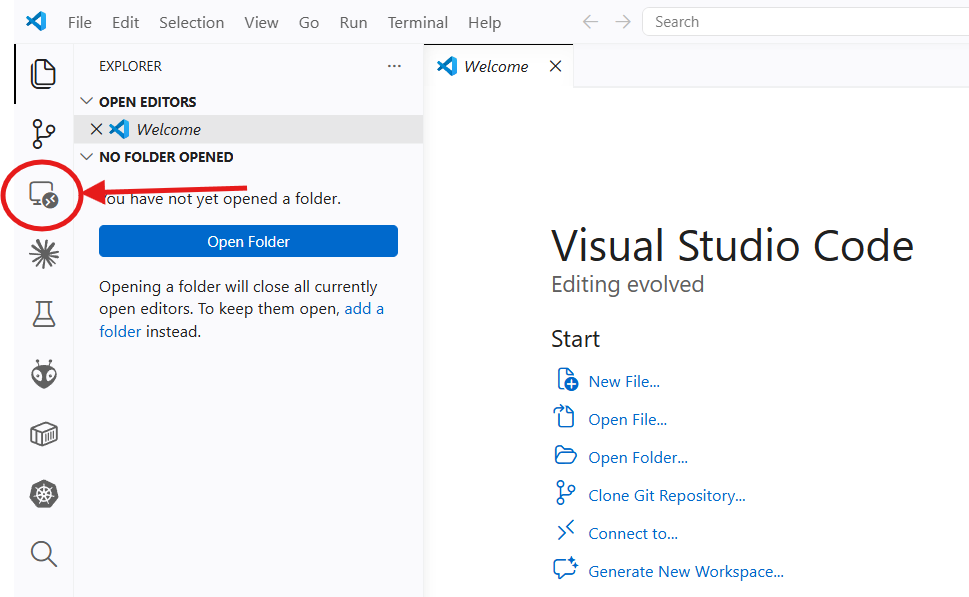Go back with the left arrow
The height and width of the screenshot is (597, 969).
pyautogui.click(x=590, y=22)
